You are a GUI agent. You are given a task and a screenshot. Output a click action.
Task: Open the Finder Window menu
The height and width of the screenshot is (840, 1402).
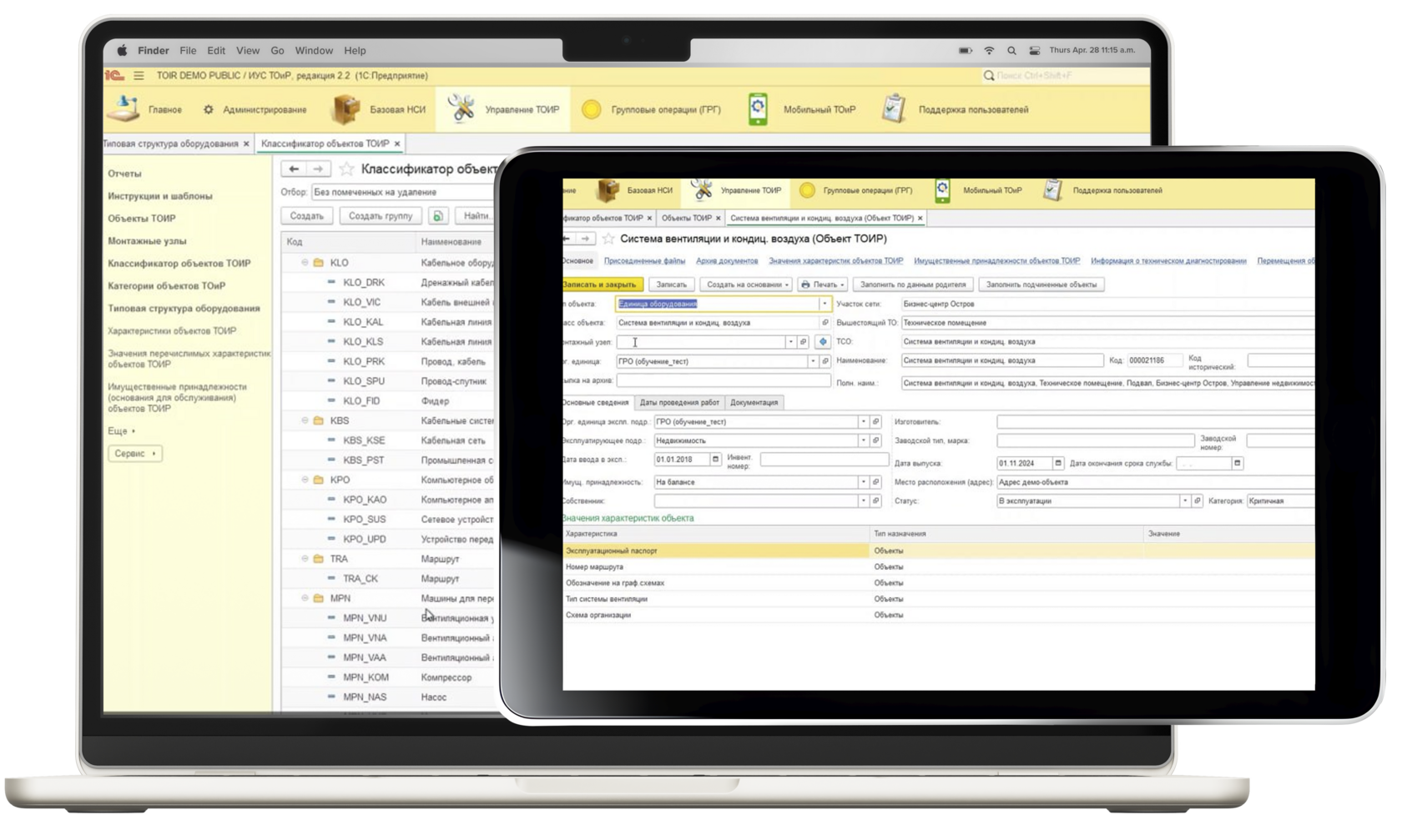tap(314, 51)
